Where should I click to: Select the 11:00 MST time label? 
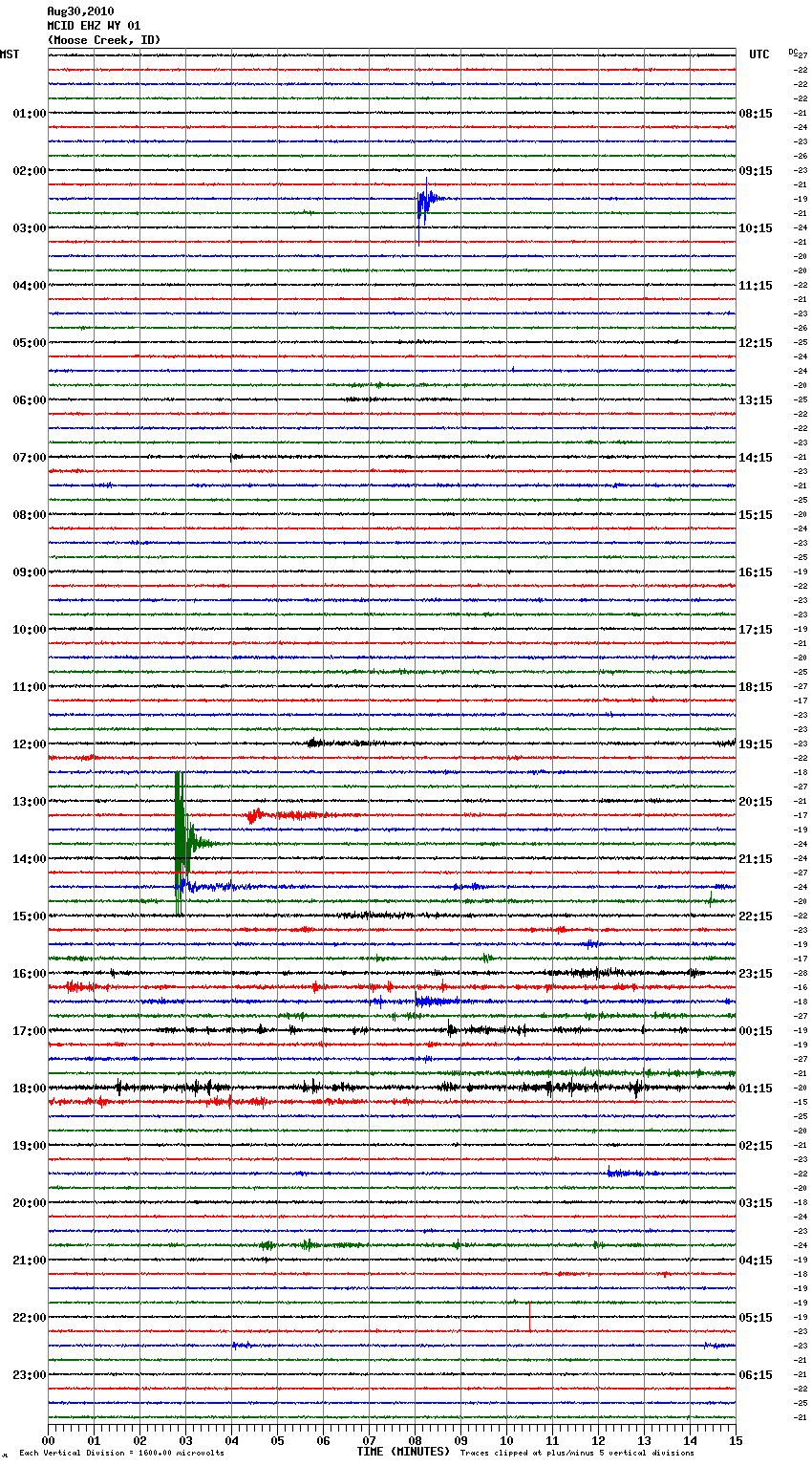pos(29,686)
